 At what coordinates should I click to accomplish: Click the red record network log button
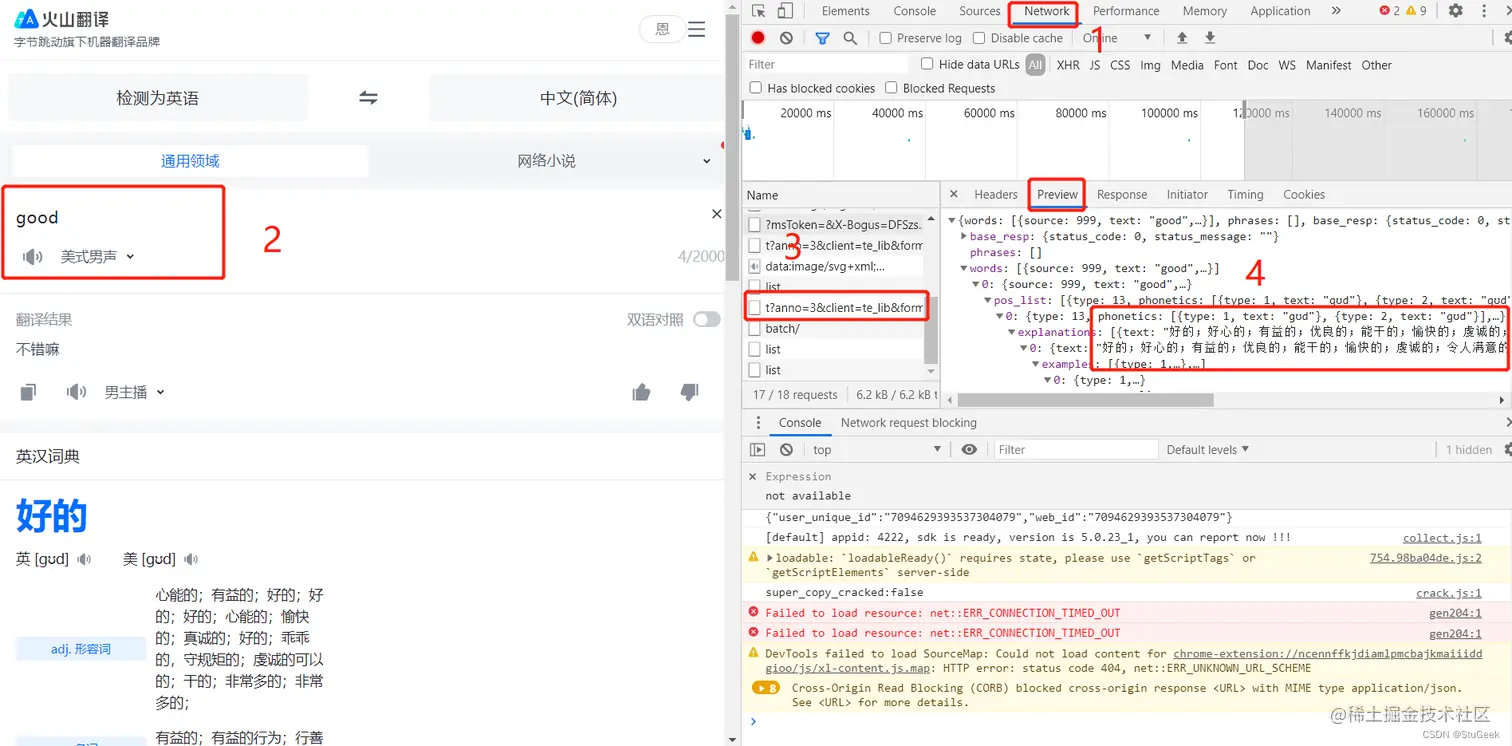point(758,38)
